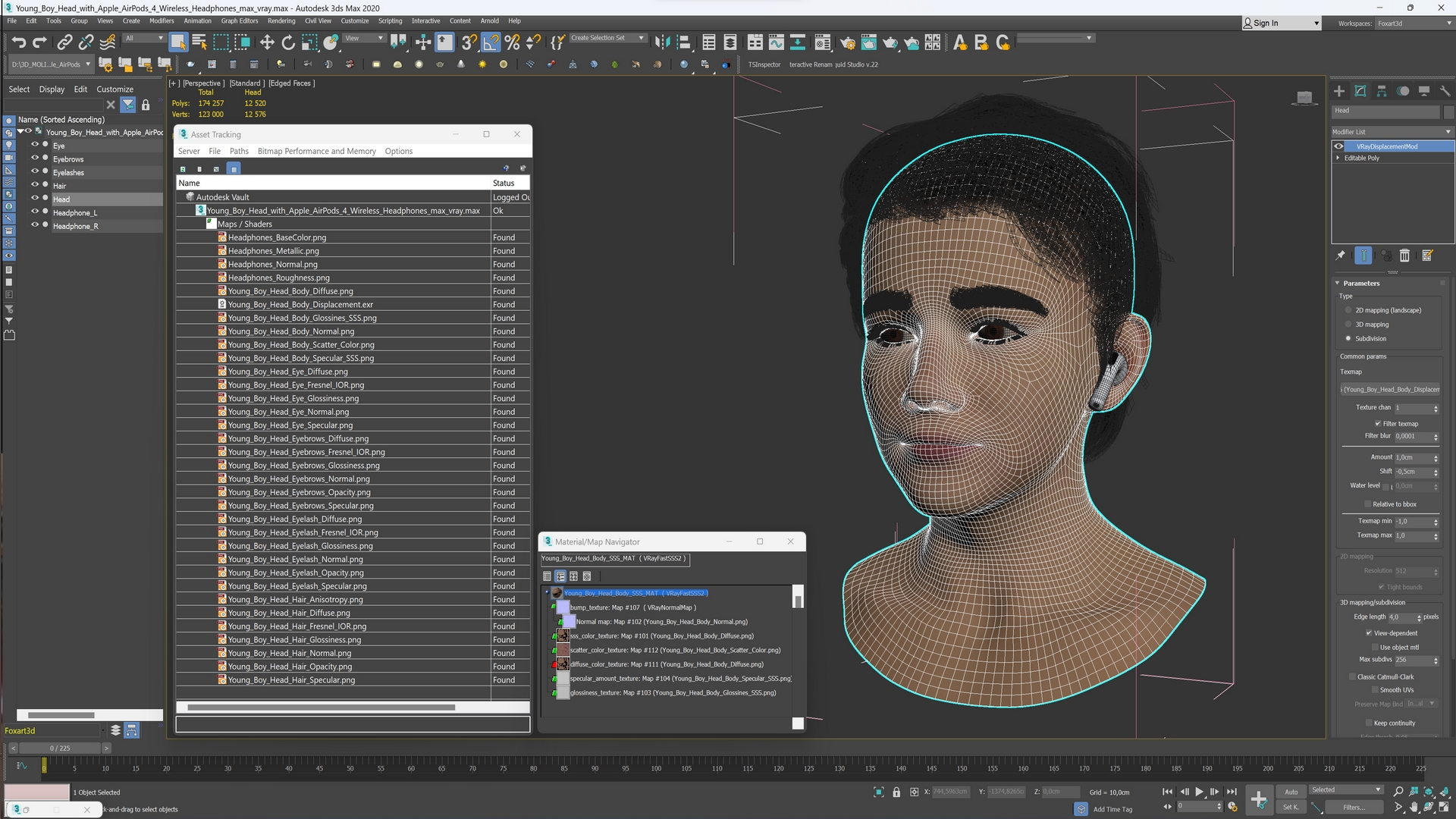1456x819 pixels.
Task: Open Create Selection Set dropdown
Action: (607, 38)
